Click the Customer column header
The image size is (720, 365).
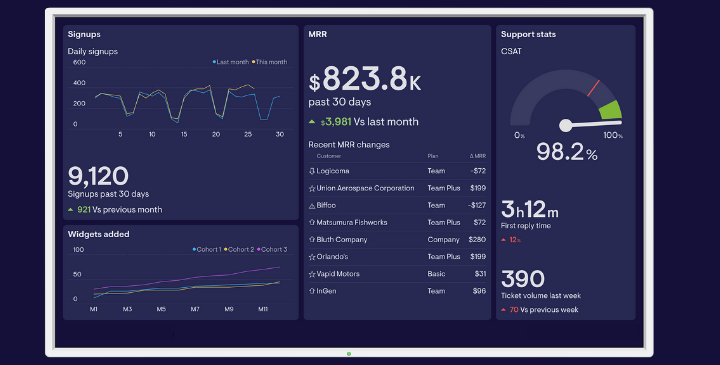click(329, 156)
